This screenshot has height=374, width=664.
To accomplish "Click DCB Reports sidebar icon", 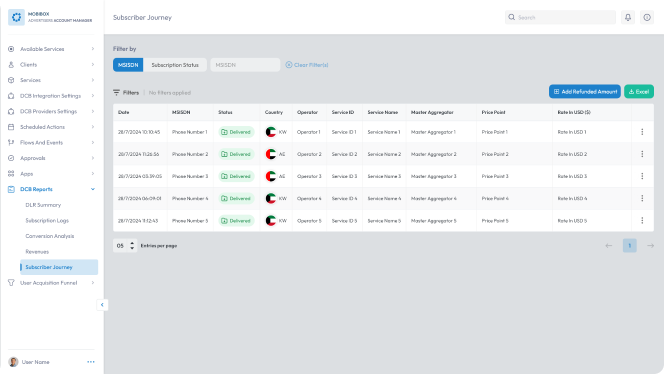I will pos(11,189).
